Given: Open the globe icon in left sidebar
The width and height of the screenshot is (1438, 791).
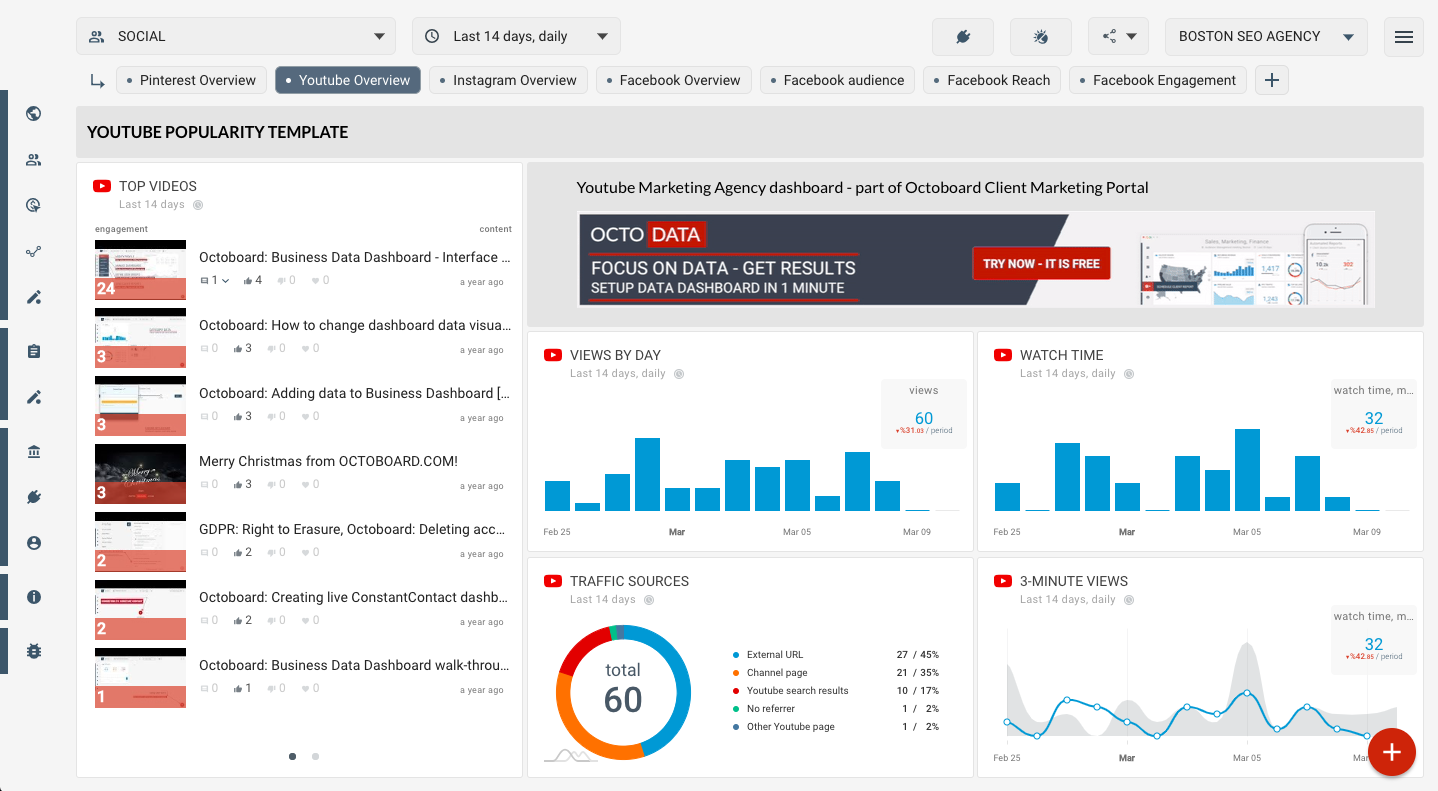Looking at the screenshot, I should click(x=34, y=113).
